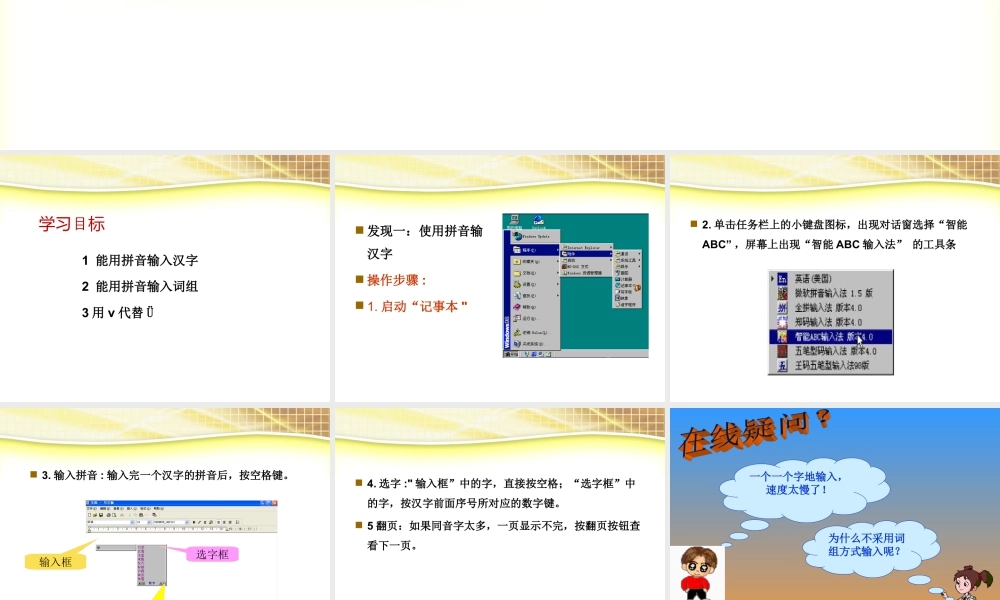Open the 文件 menu in the editor

coord(90,507)
